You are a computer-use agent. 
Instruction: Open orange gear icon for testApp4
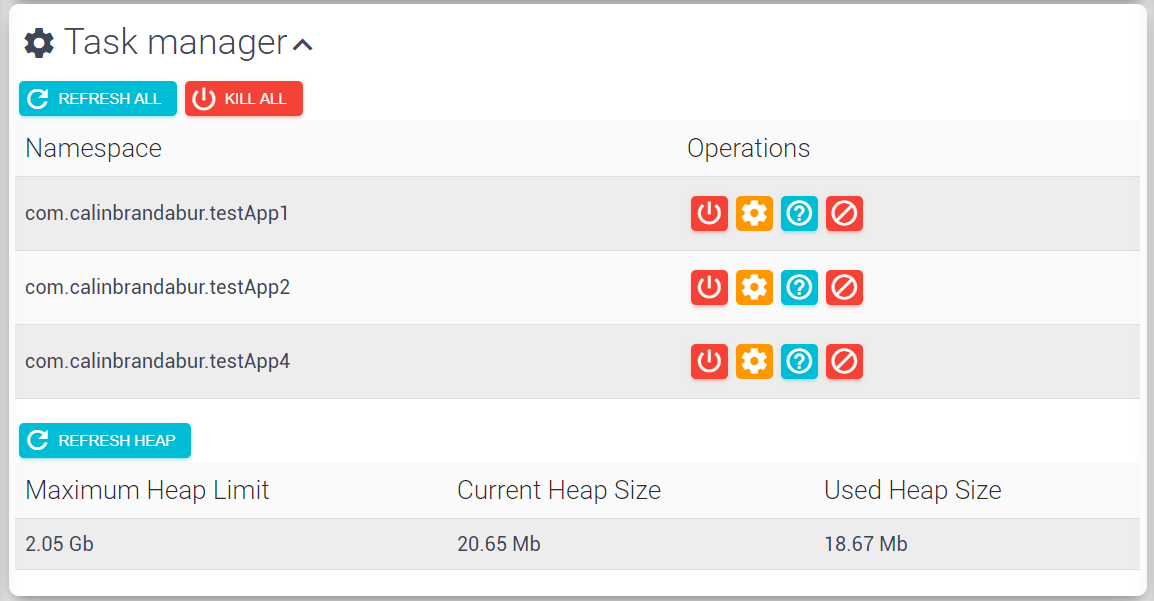(x=754, y=361)
